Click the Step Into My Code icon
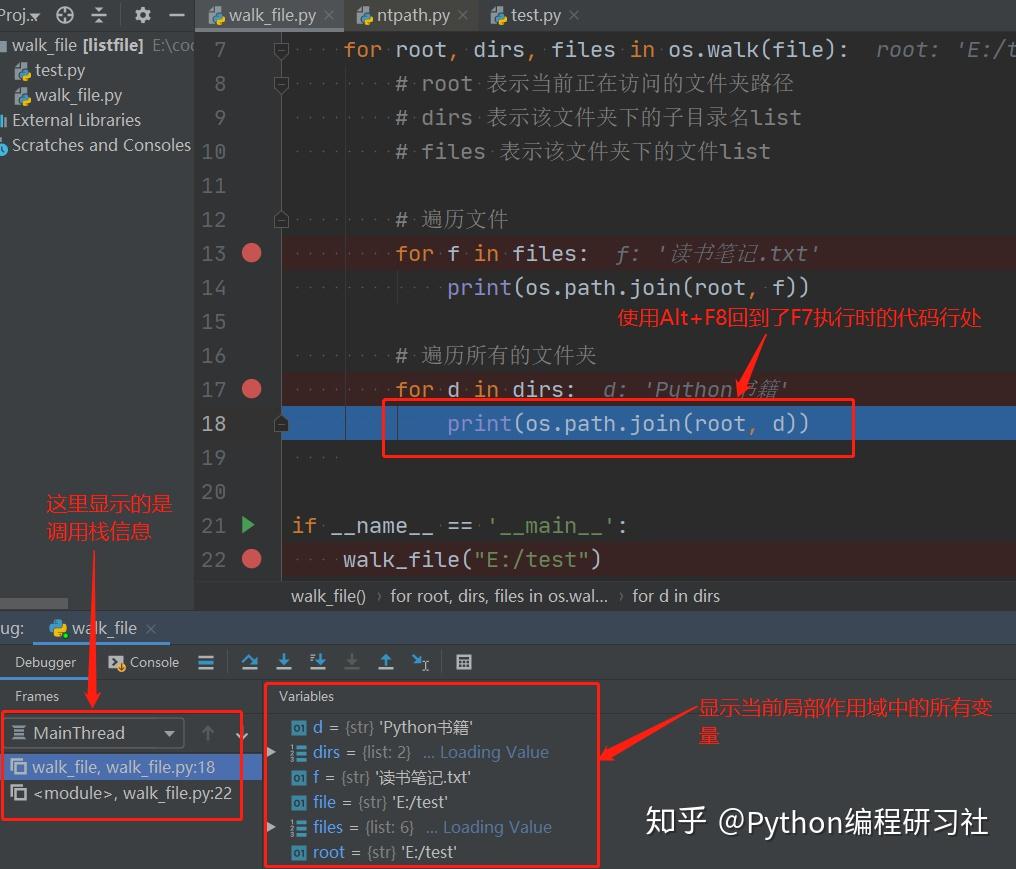 [x=318, y=662]
